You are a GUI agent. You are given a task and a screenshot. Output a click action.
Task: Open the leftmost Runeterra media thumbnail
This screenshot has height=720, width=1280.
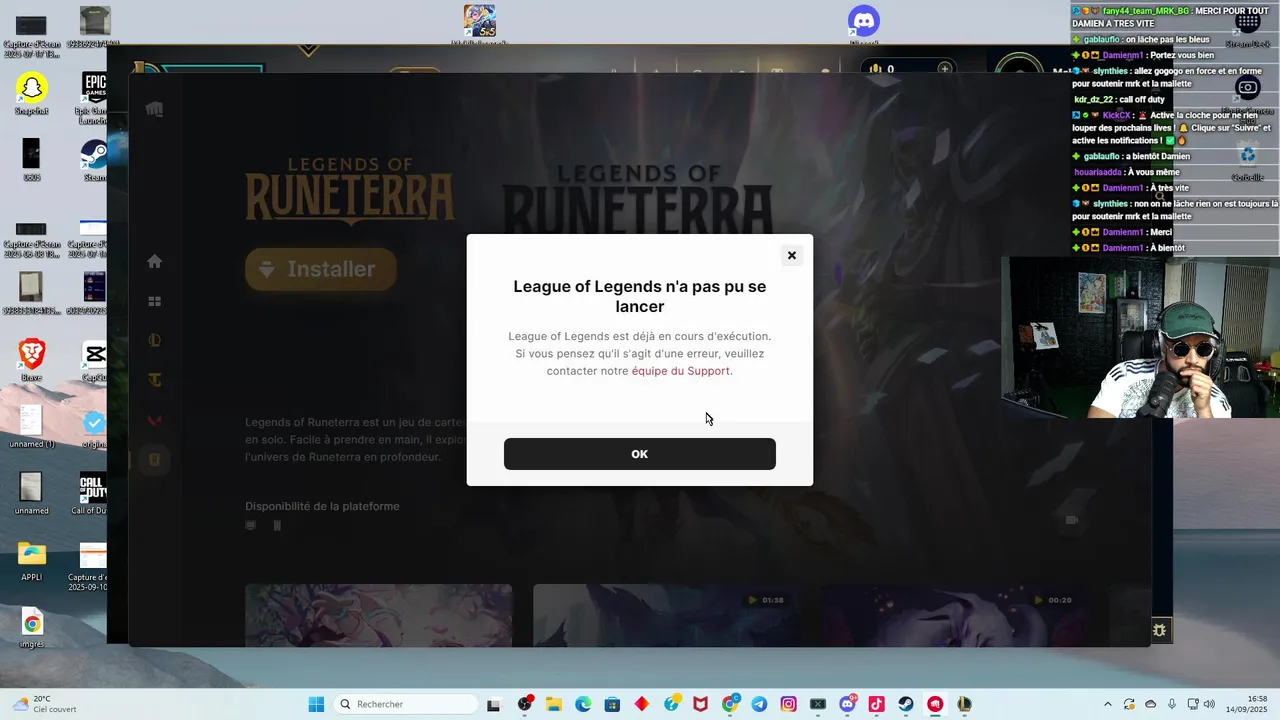click(x=379, y=615)
